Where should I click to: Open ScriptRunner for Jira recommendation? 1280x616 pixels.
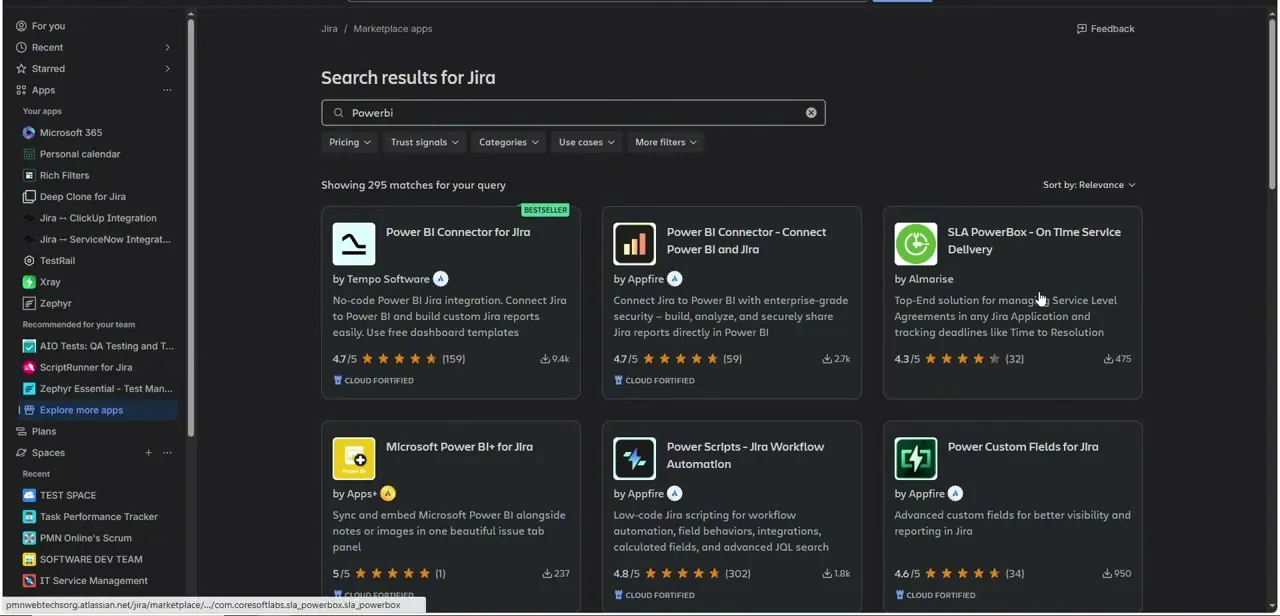click(86, 367)
